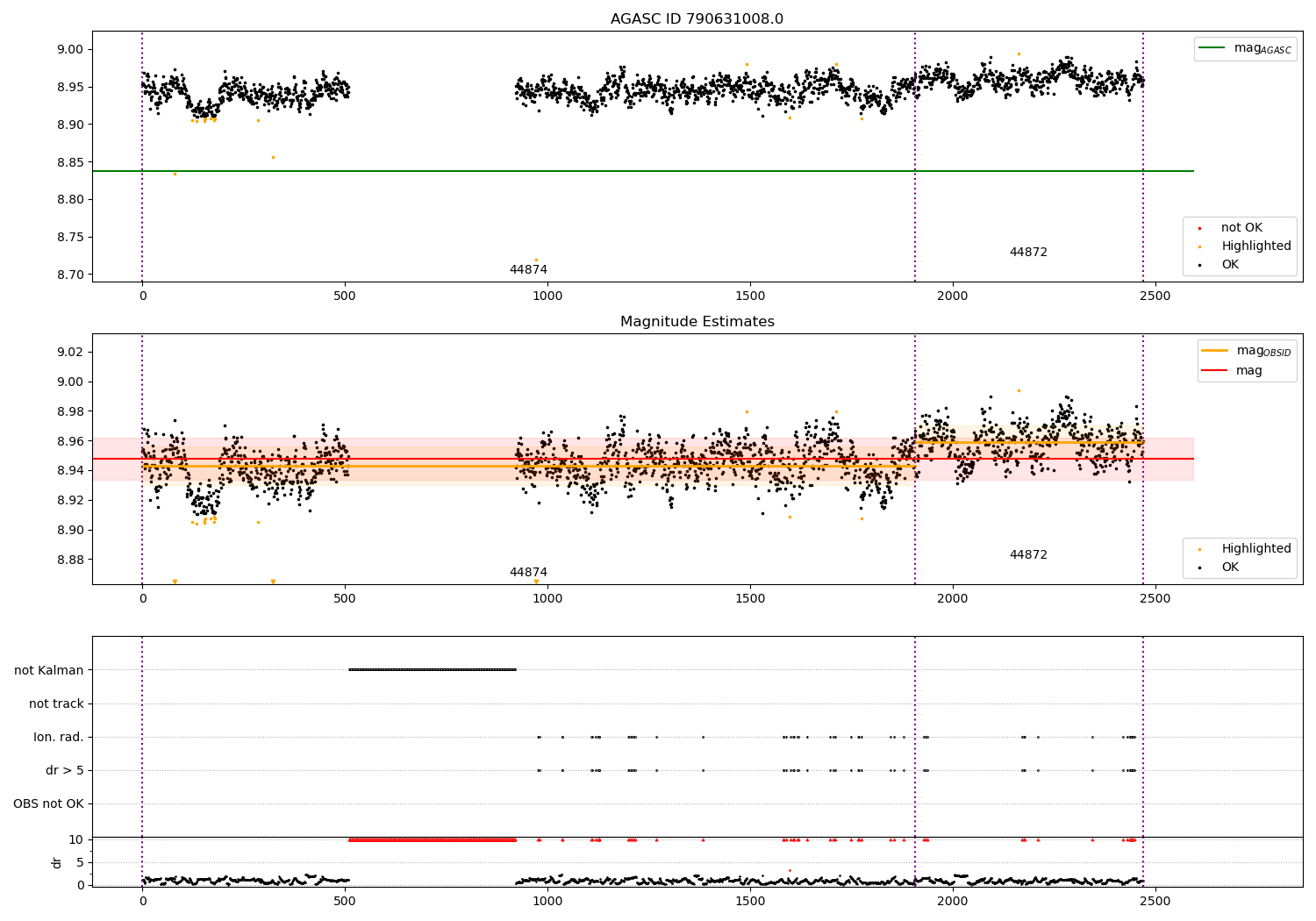This screenshot has width=1316, height=921.
Task: Click the 8.70 y-axis tick label
Action: 68,275
